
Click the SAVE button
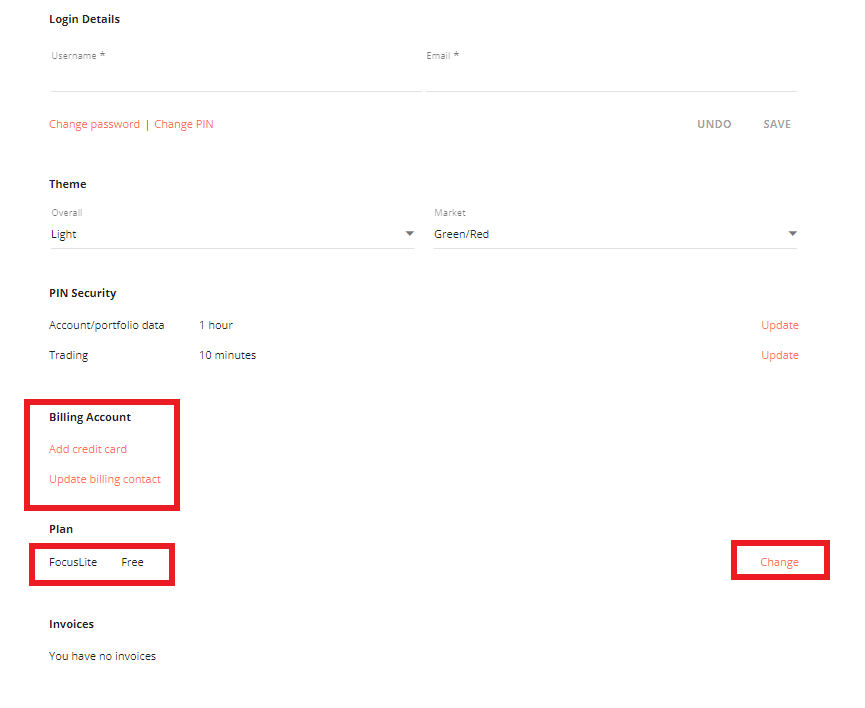tap(777, 124)
